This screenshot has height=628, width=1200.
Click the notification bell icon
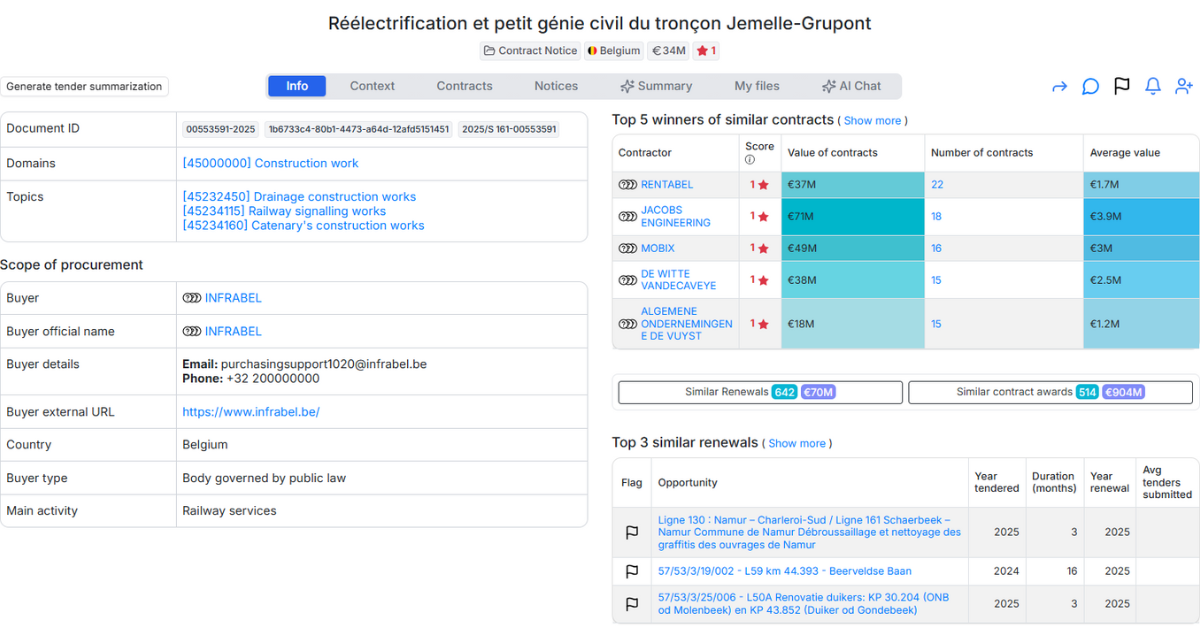tap(1153, 87)
